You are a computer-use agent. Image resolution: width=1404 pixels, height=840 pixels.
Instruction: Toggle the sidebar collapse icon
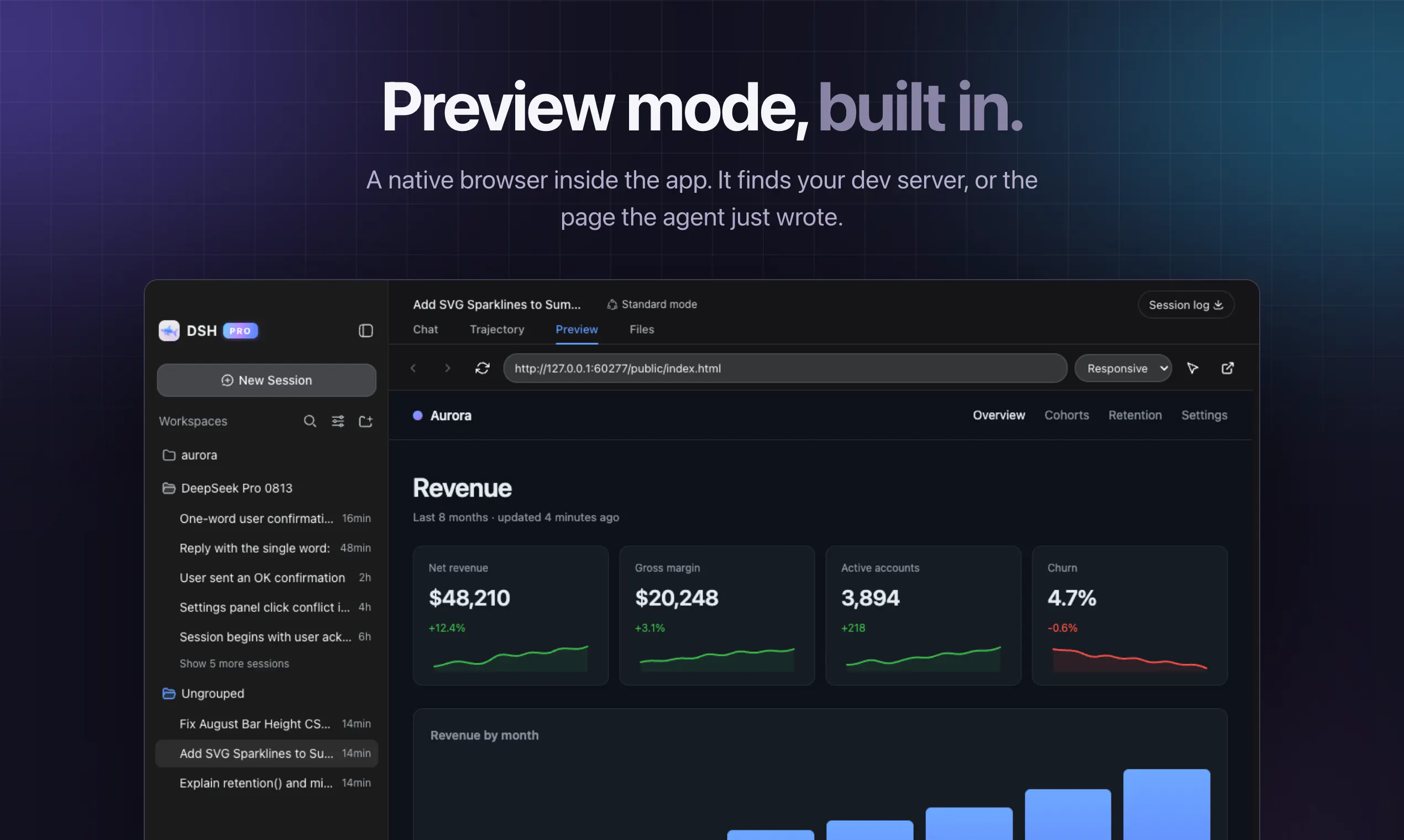pos(366,330)
